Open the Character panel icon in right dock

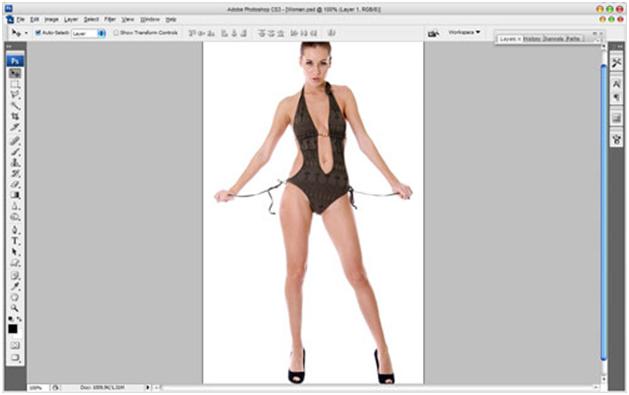(617, 83)
